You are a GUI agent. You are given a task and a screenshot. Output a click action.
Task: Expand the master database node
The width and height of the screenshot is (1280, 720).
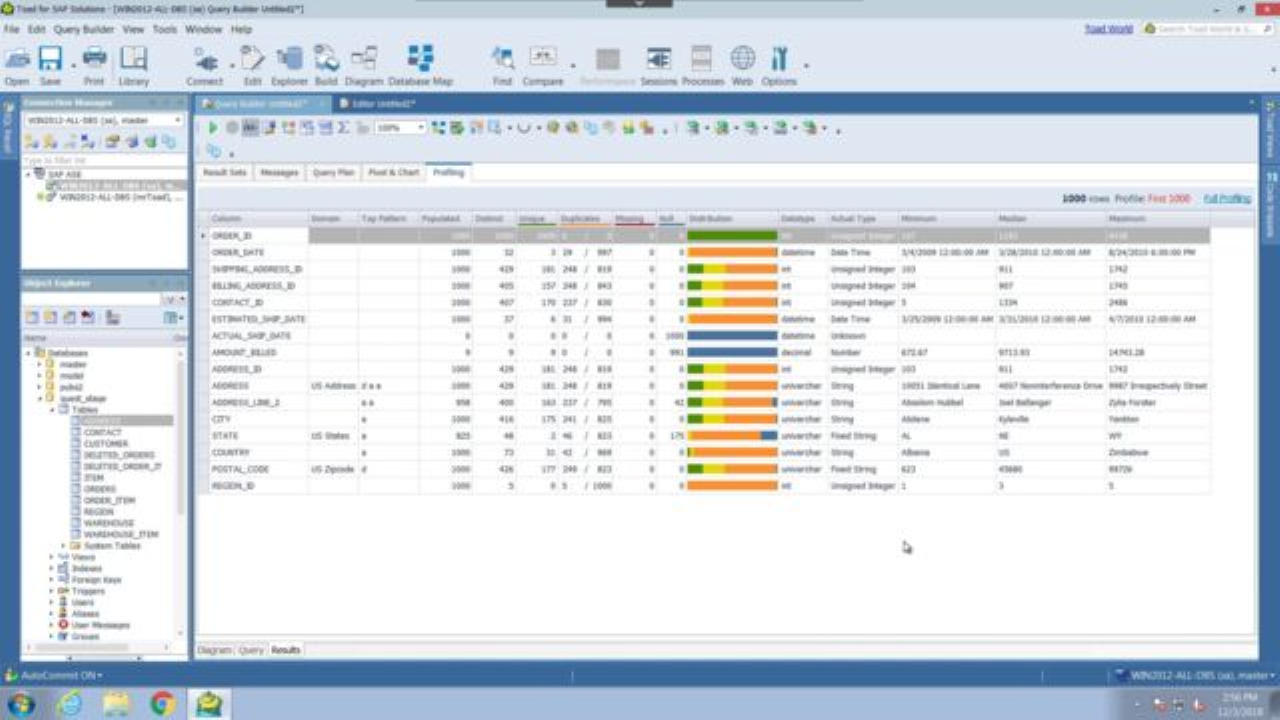[x=41, y=365]
